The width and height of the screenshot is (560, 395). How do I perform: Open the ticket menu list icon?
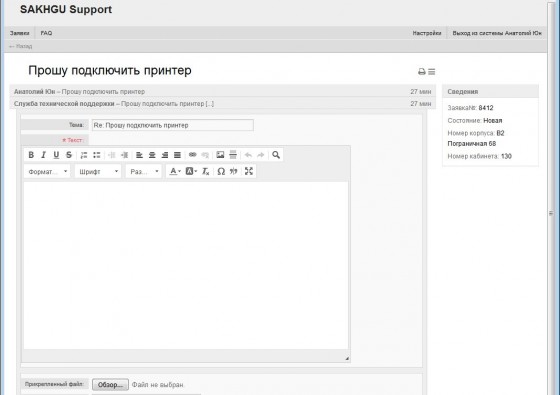432,72
